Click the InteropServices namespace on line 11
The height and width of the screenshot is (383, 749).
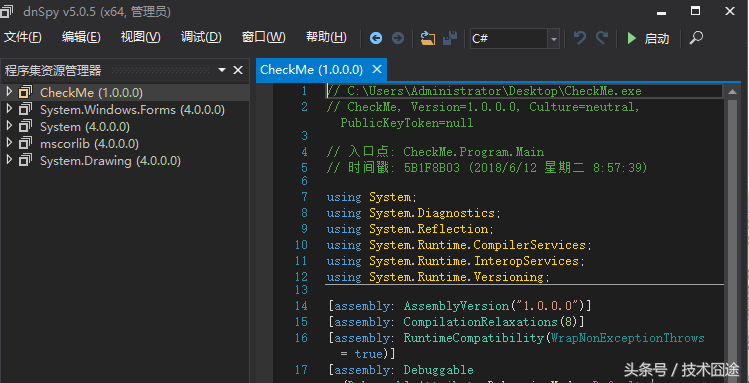pos(526,261)
